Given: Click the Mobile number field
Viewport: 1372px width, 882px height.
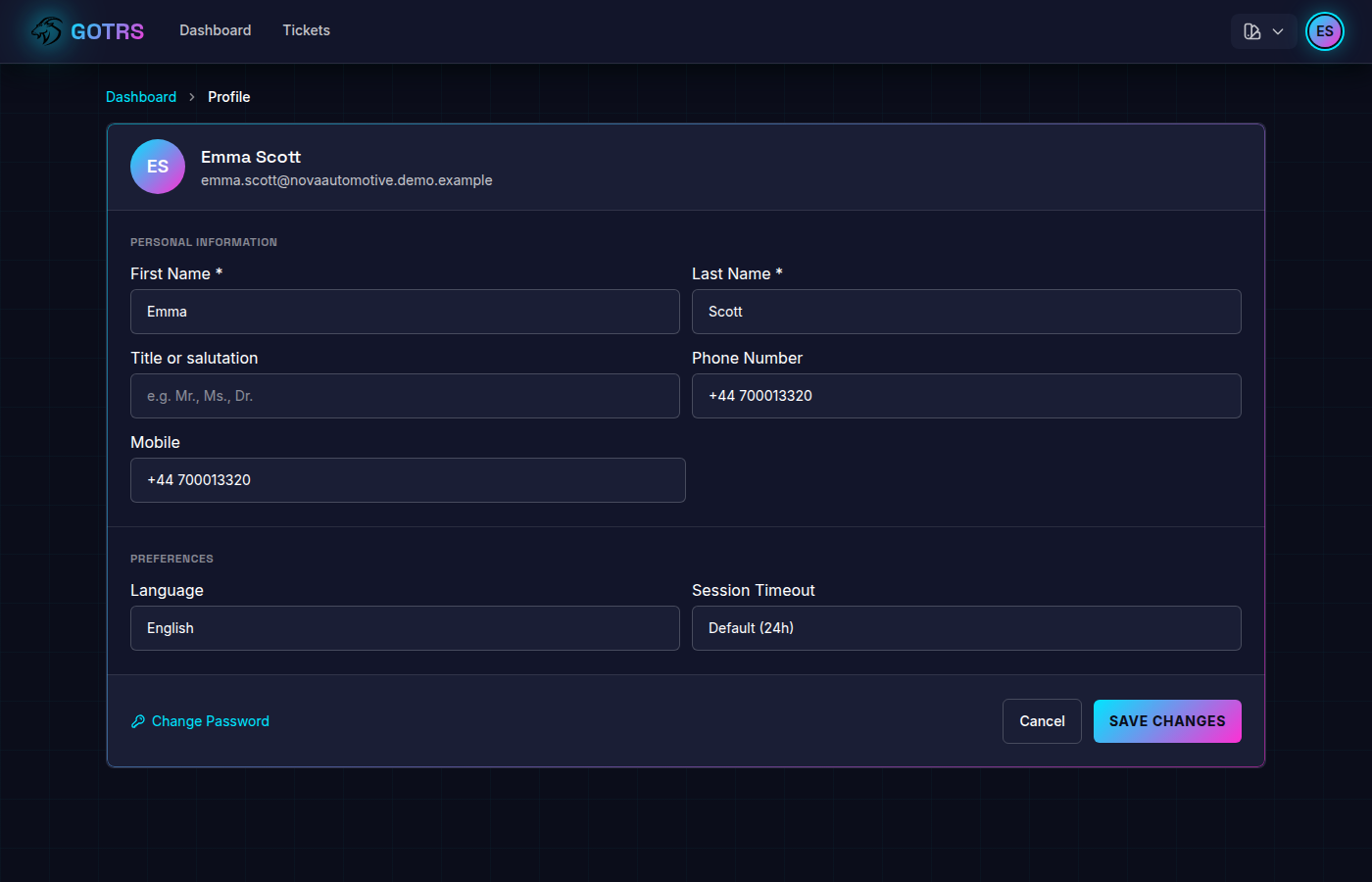Looking at the screenshot, I should click(408, 479).
